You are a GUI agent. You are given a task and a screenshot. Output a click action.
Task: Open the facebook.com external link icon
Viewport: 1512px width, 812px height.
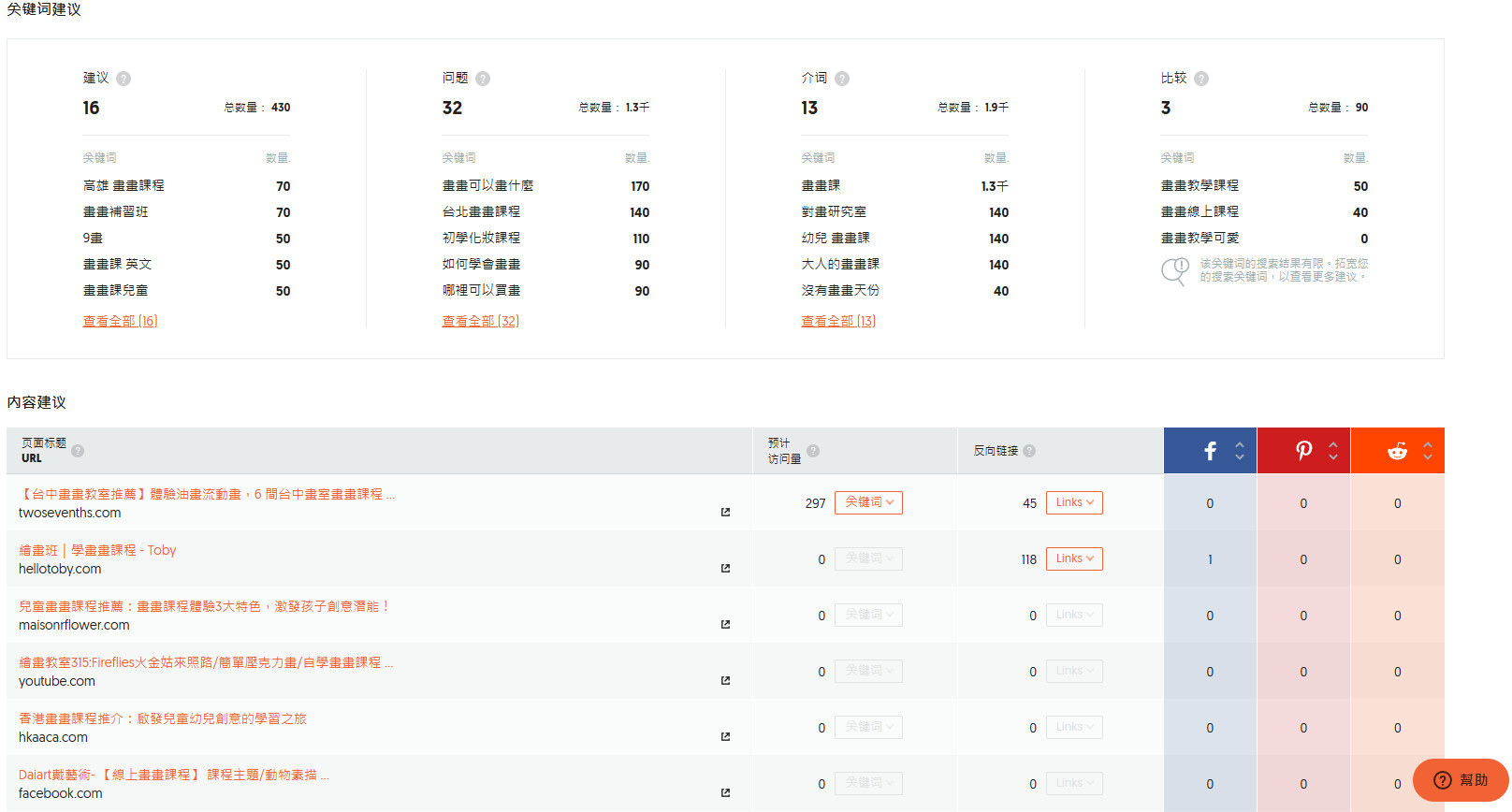pos(725,793)
